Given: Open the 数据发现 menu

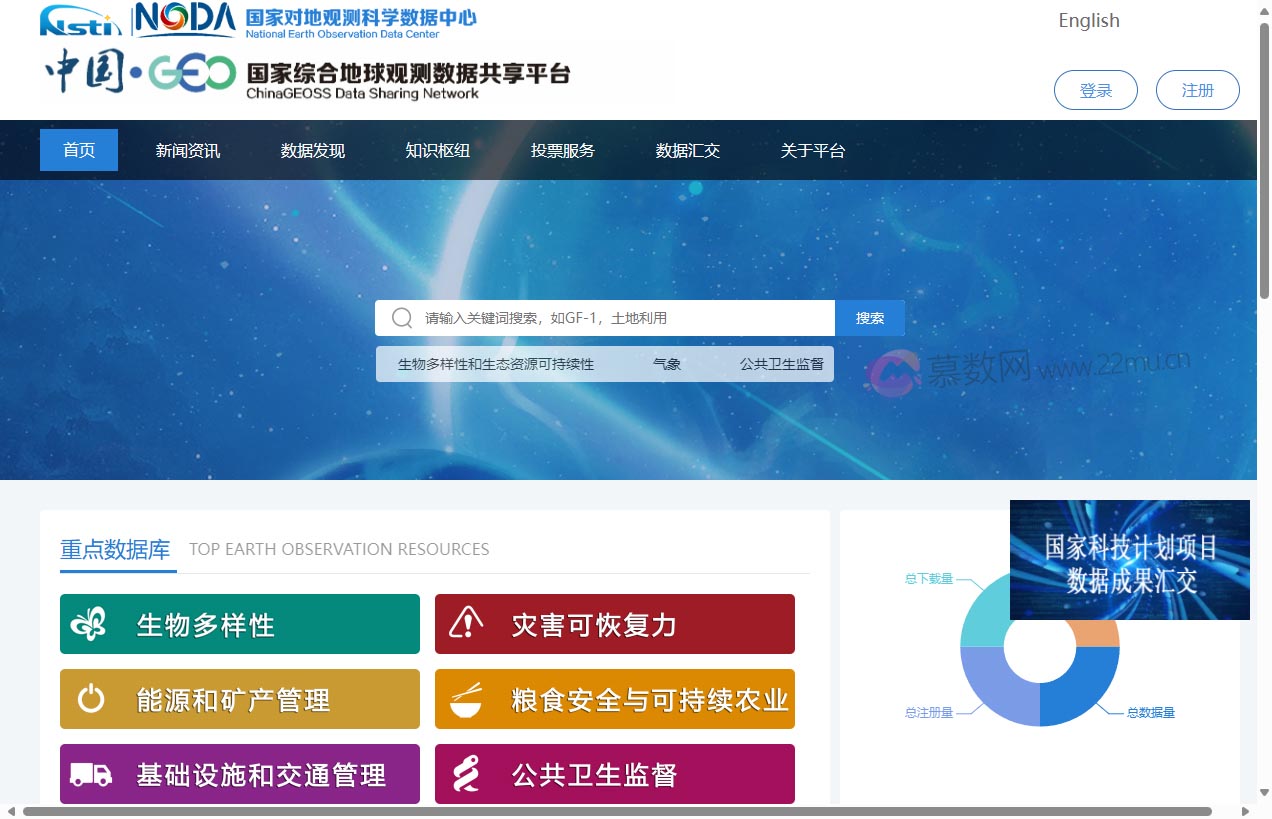Looking at the screenshot, I should pyautogui.click(x=312, y=150).
